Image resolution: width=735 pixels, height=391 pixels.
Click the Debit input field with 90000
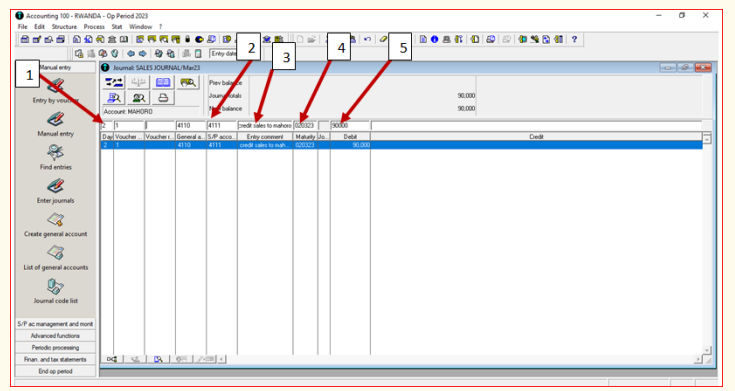tap(351, 126)
